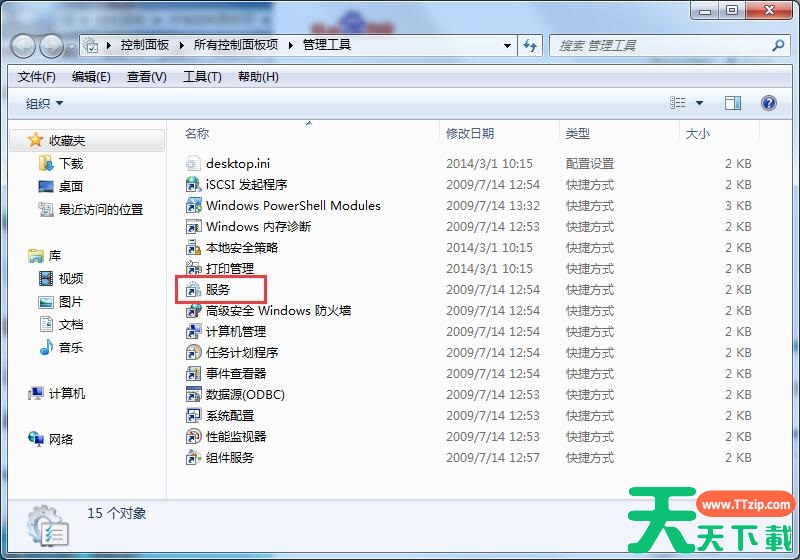Select the 数据源(ODBC) icon

193,395
